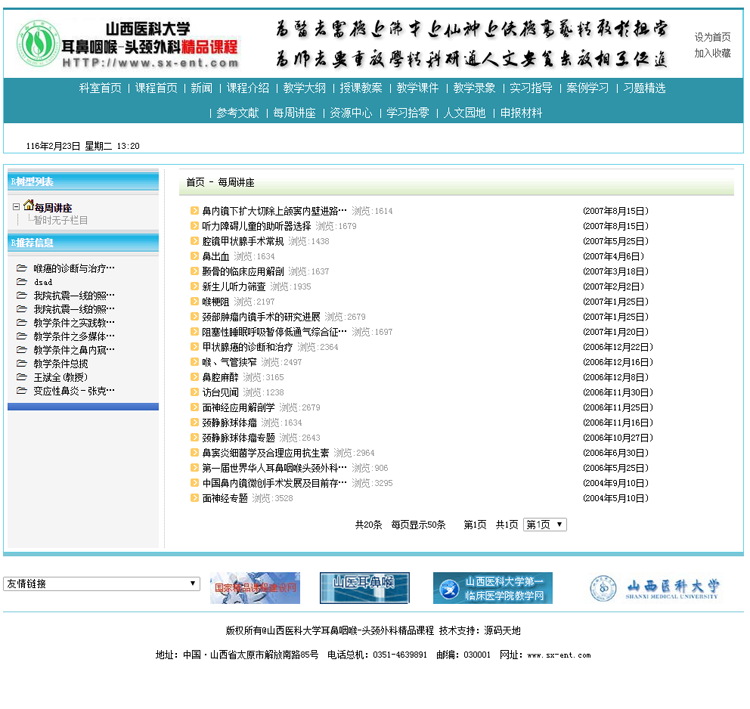Click folder icon beside 教学条件总揽
Screen dimensions: 750x709
point(22,363)
